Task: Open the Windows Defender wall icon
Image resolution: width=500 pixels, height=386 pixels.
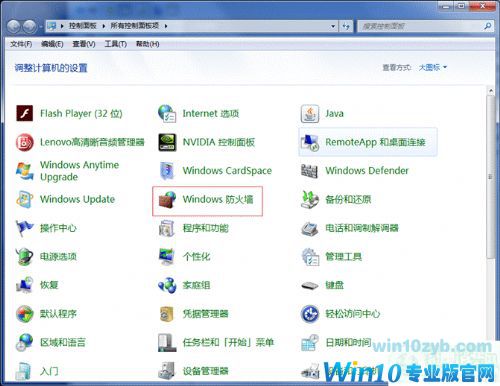Action: [309, 171]
